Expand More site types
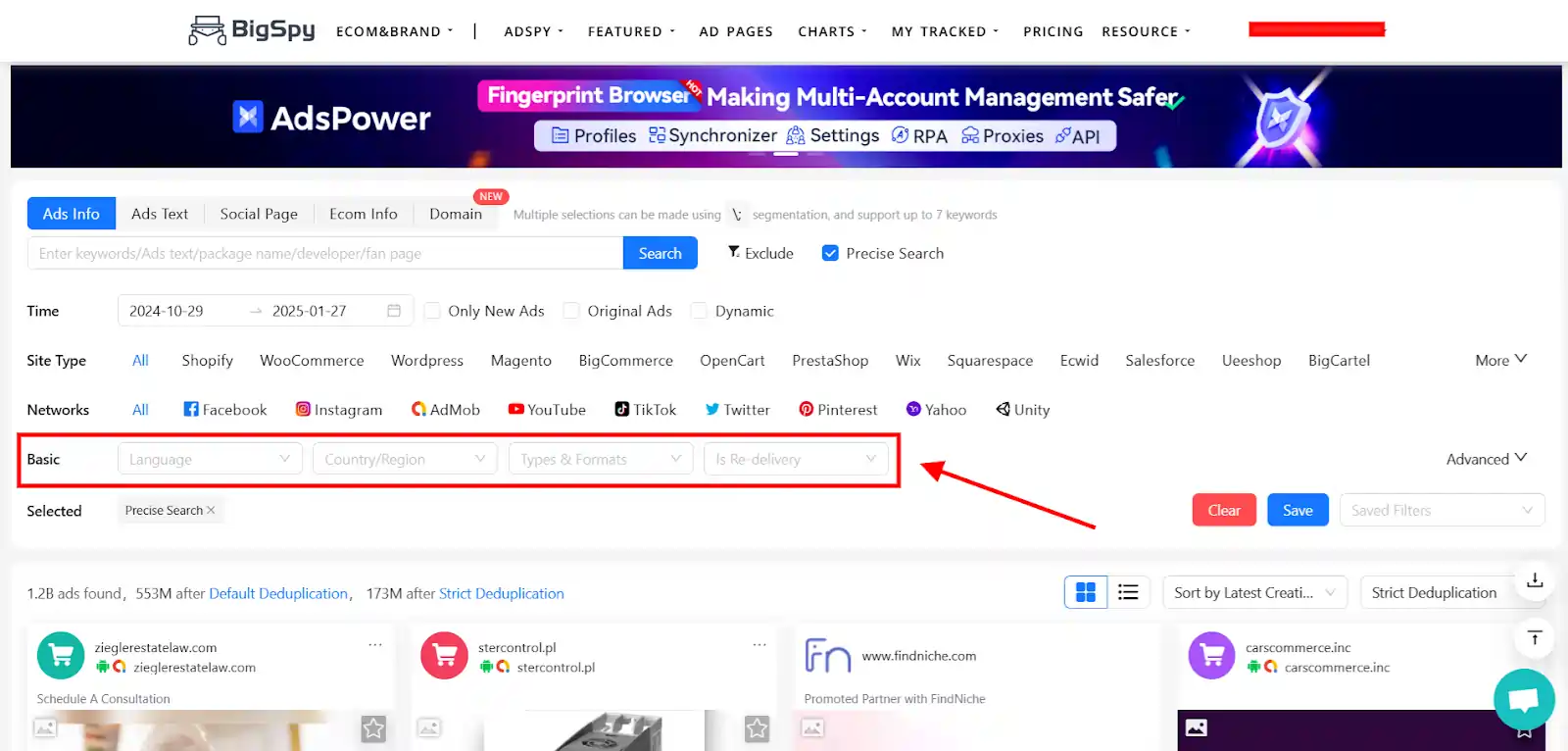Image resolution: width=1568 pixels, height=751 pixels. tap(1501, 360)
